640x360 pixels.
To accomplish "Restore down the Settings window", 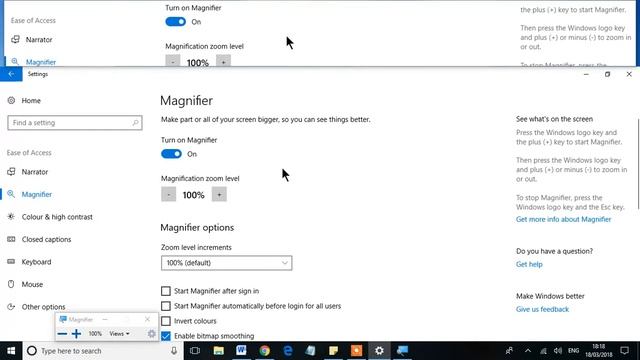I will (x=607, y=74).
